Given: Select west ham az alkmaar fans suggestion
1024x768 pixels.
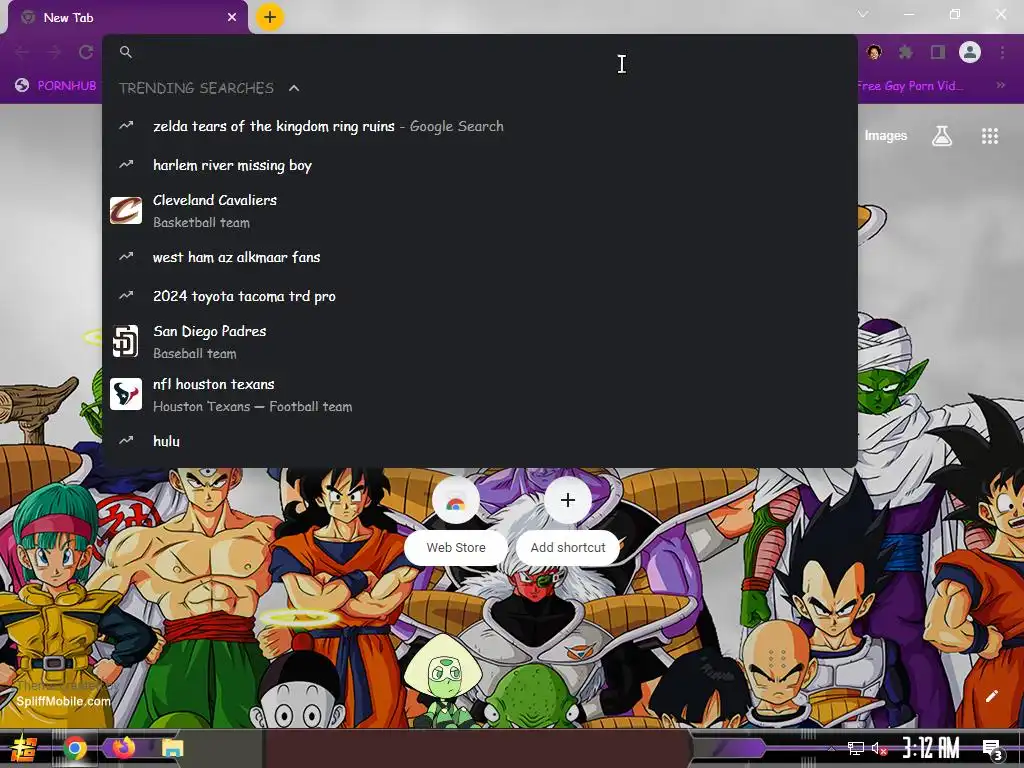Looking at the screenshot, I should click(480, 257).
